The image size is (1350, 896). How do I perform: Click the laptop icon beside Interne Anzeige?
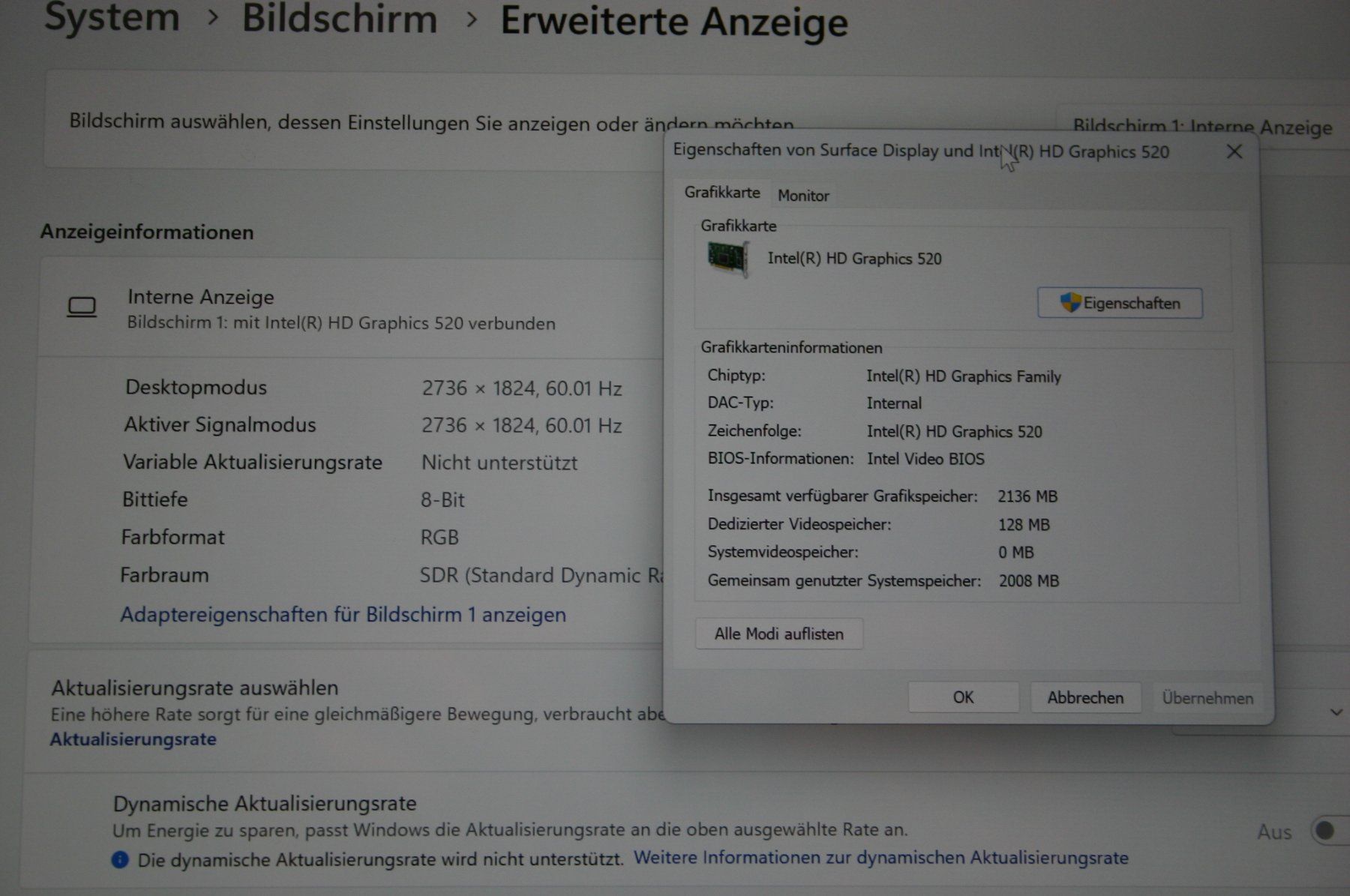point(82,307)
